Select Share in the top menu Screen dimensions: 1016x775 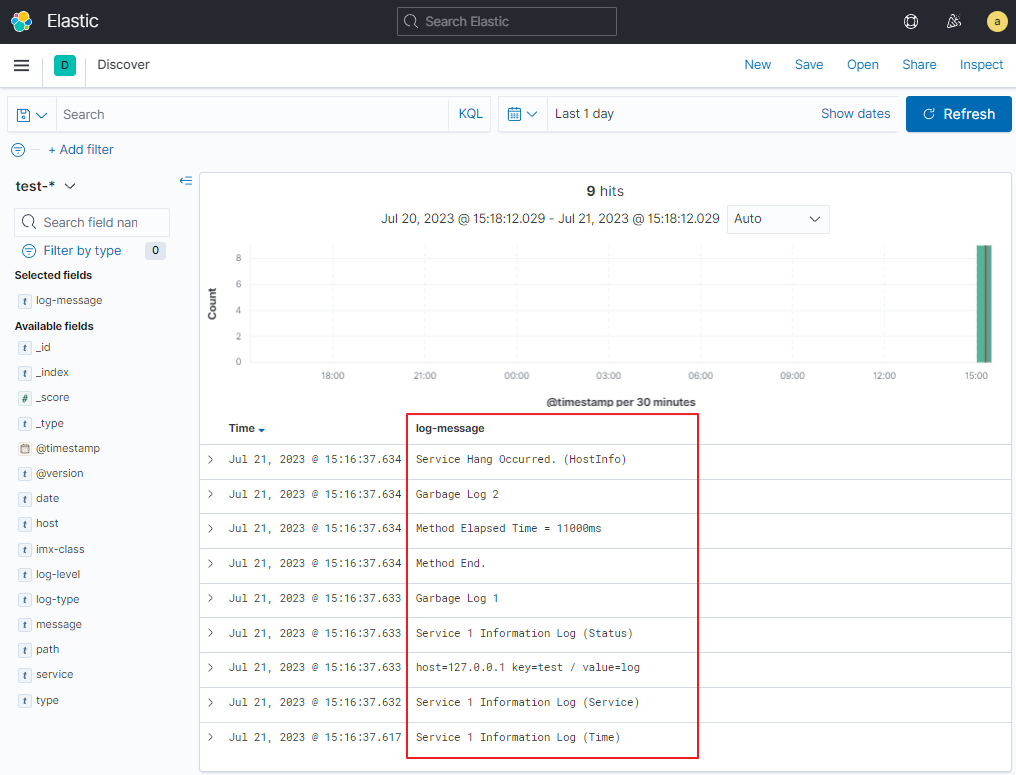(919, 65)
